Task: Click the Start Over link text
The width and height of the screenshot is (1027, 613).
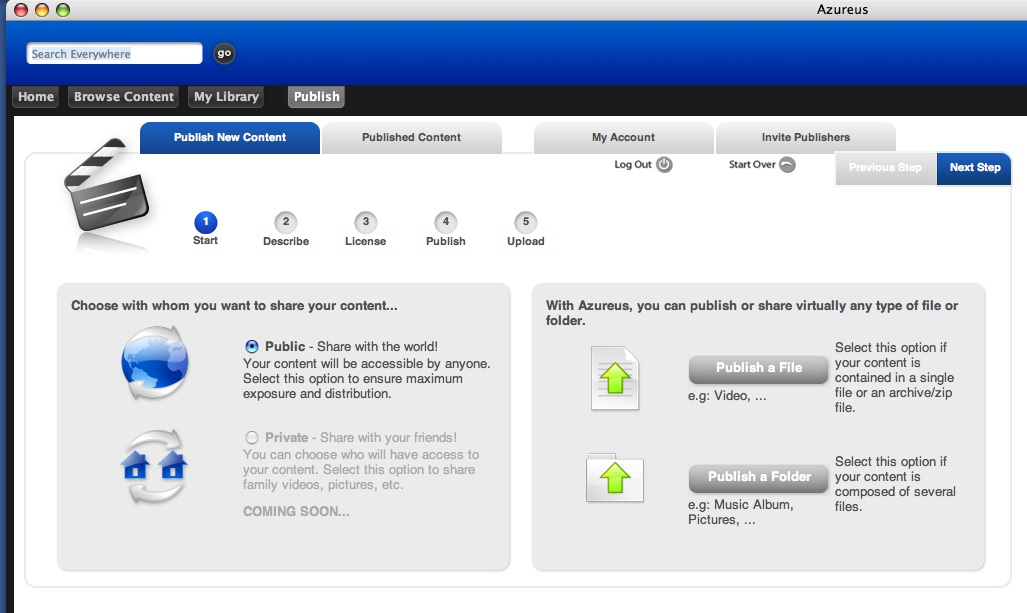Action: [752, 164]
